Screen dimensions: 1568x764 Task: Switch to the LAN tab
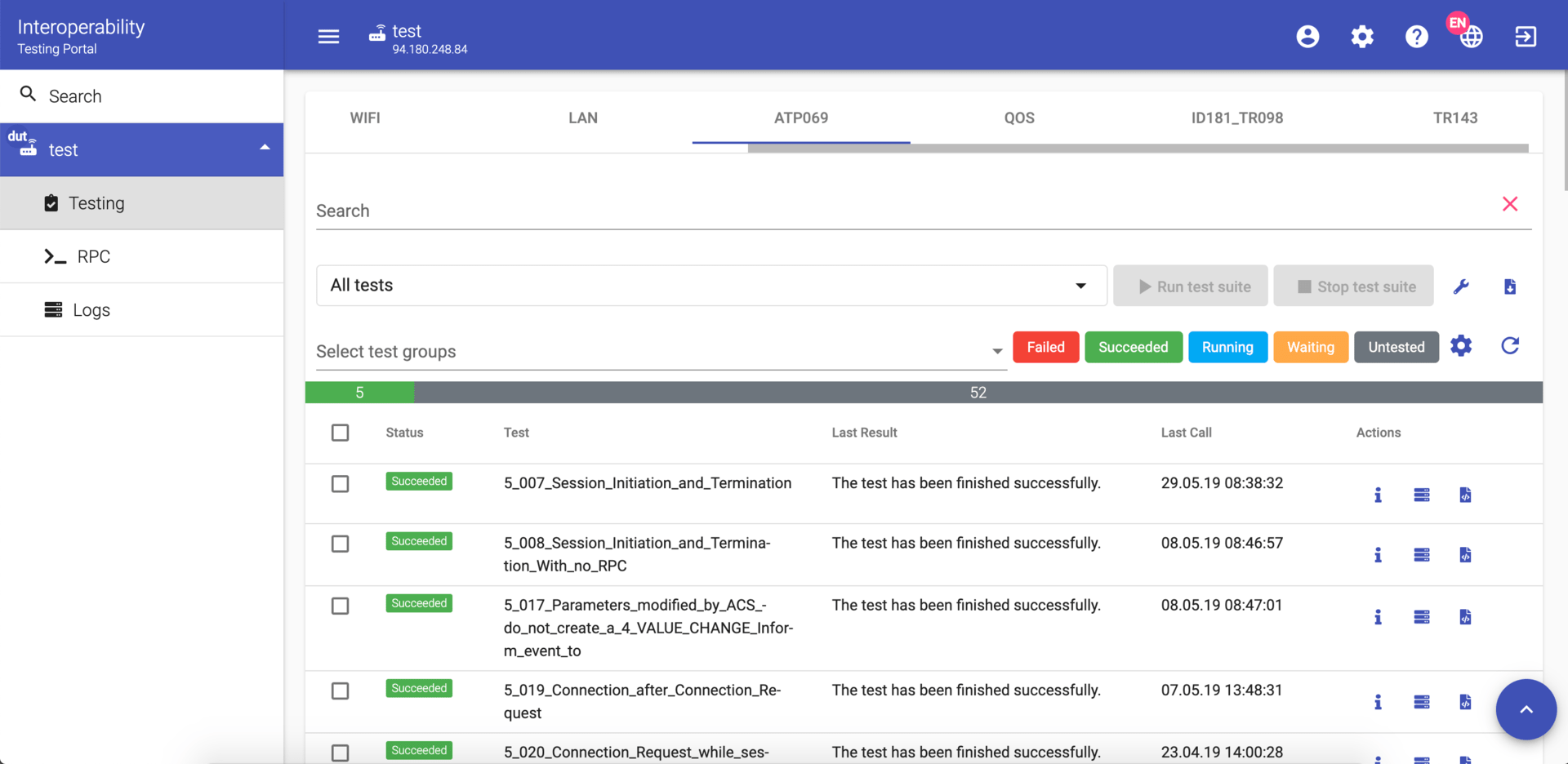[x=583, y=118]
